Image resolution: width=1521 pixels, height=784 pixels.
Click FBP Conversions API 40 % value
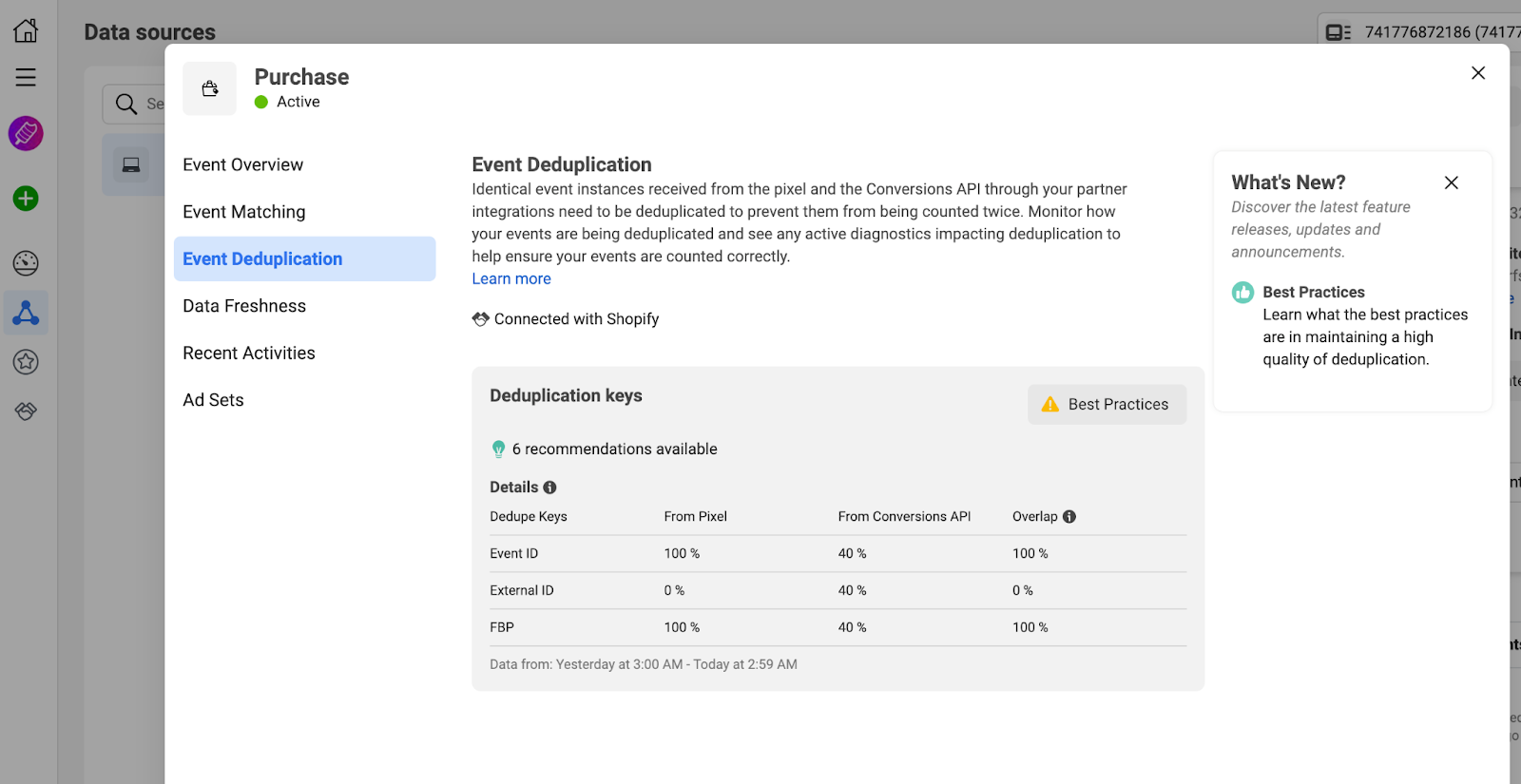coord(852,627)
